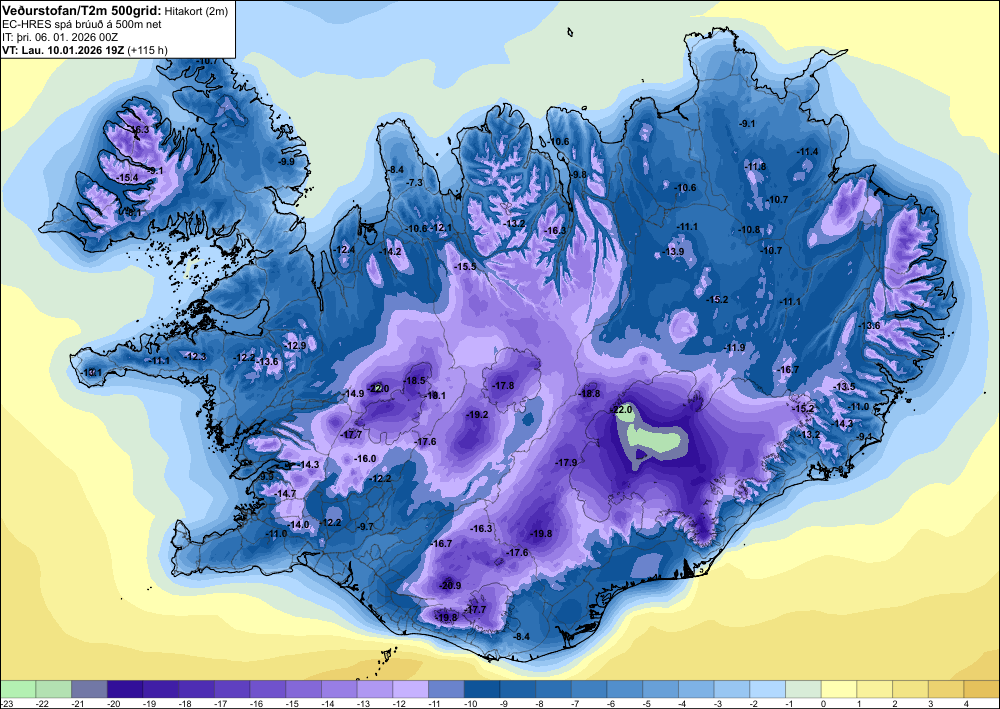The width and height of the screenshot is (1000, 709).
Task: Click the -13.9 temperature label
Action: [x=673, y=252]
